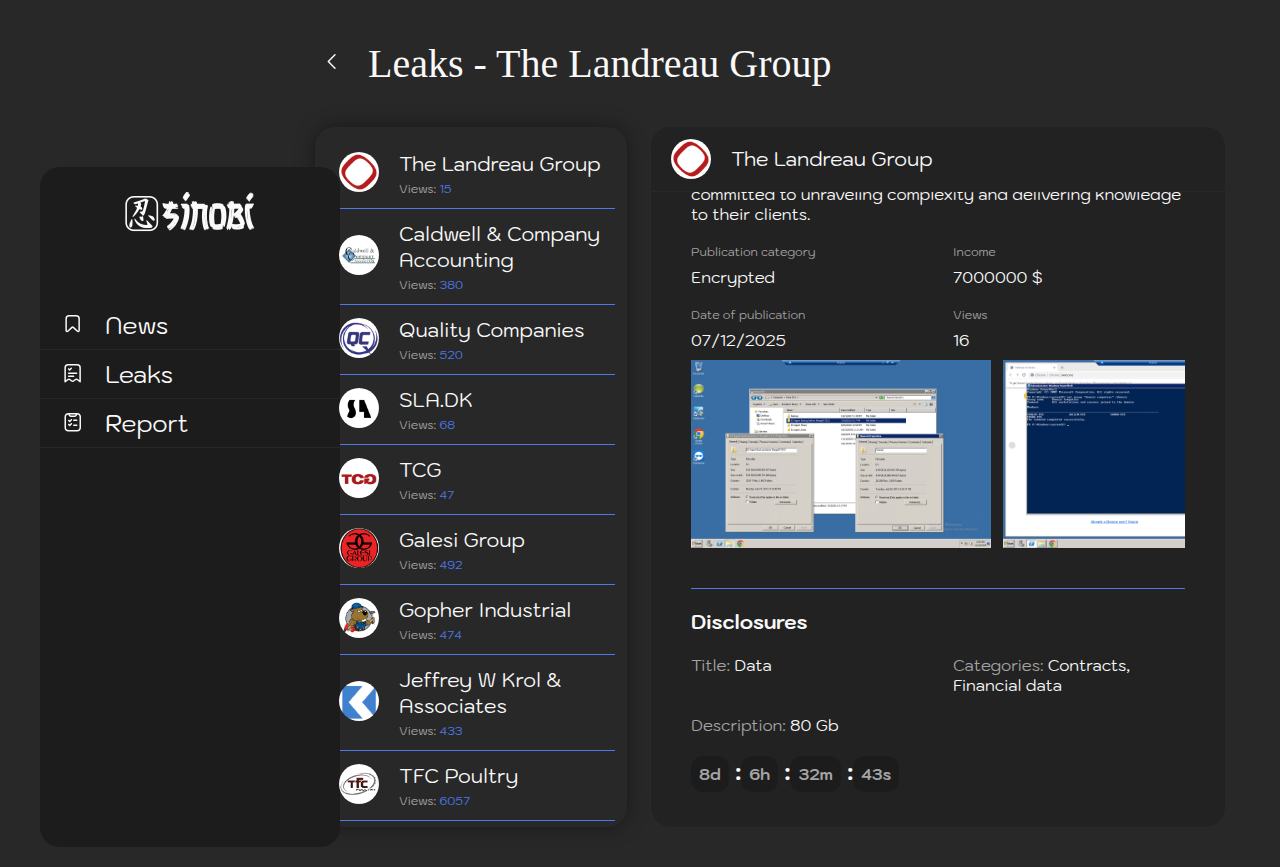Open the Report page from the sidebar
The height and width of the screenshot is (867, 1280).
(146, 424)
